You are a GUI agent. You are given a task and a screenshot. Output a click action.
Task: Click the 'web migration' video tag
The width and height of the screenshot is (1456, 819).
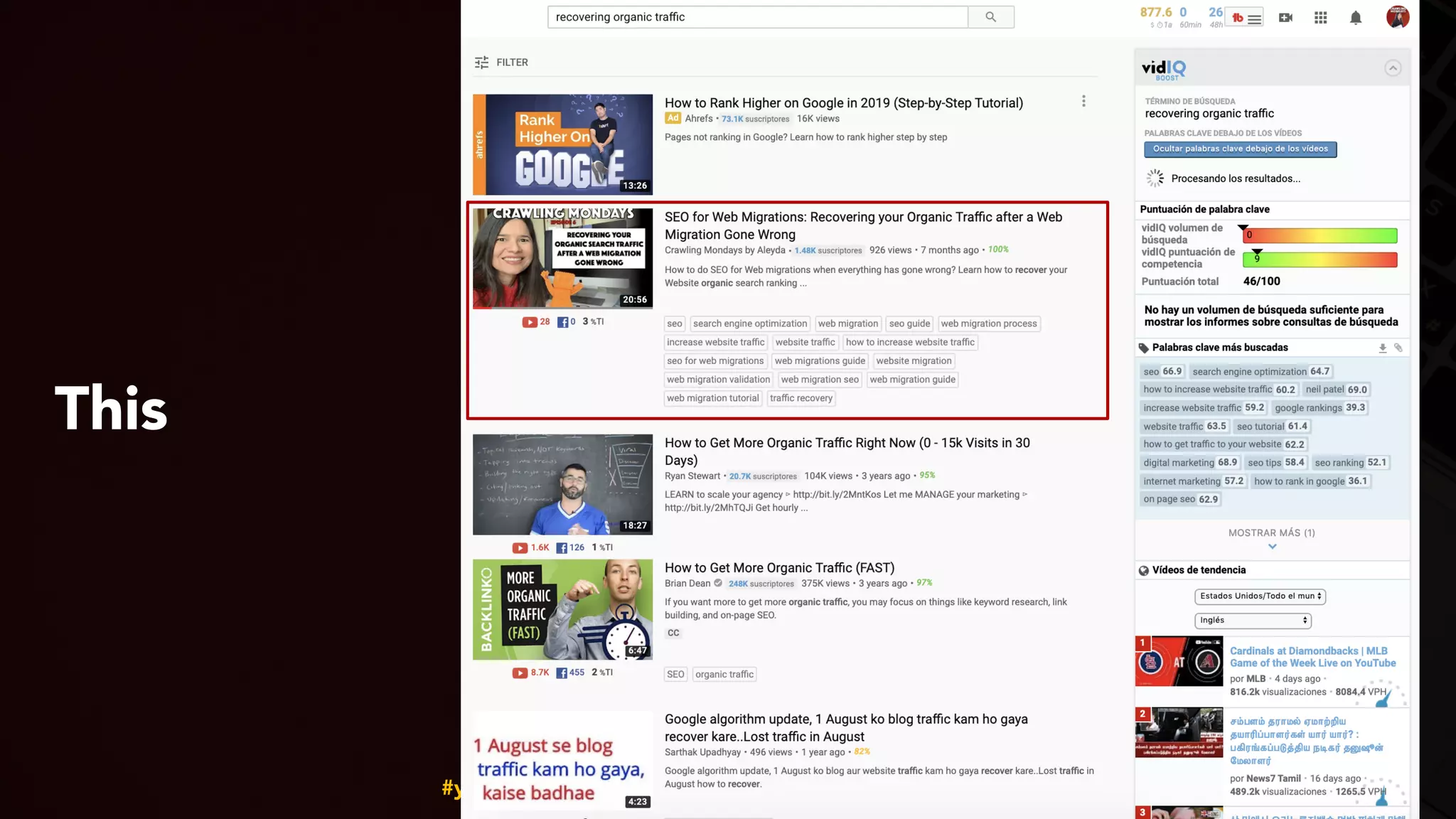click(848, 323)
